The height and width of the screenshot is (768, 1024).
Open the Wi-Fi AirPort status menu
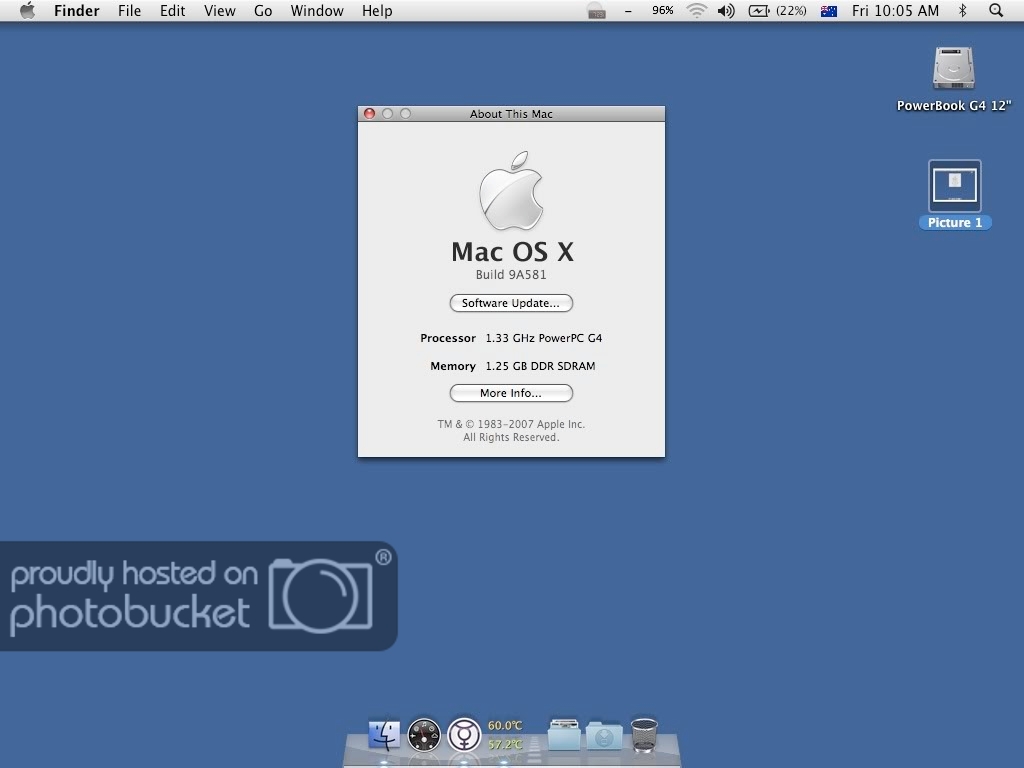(697, 10)
